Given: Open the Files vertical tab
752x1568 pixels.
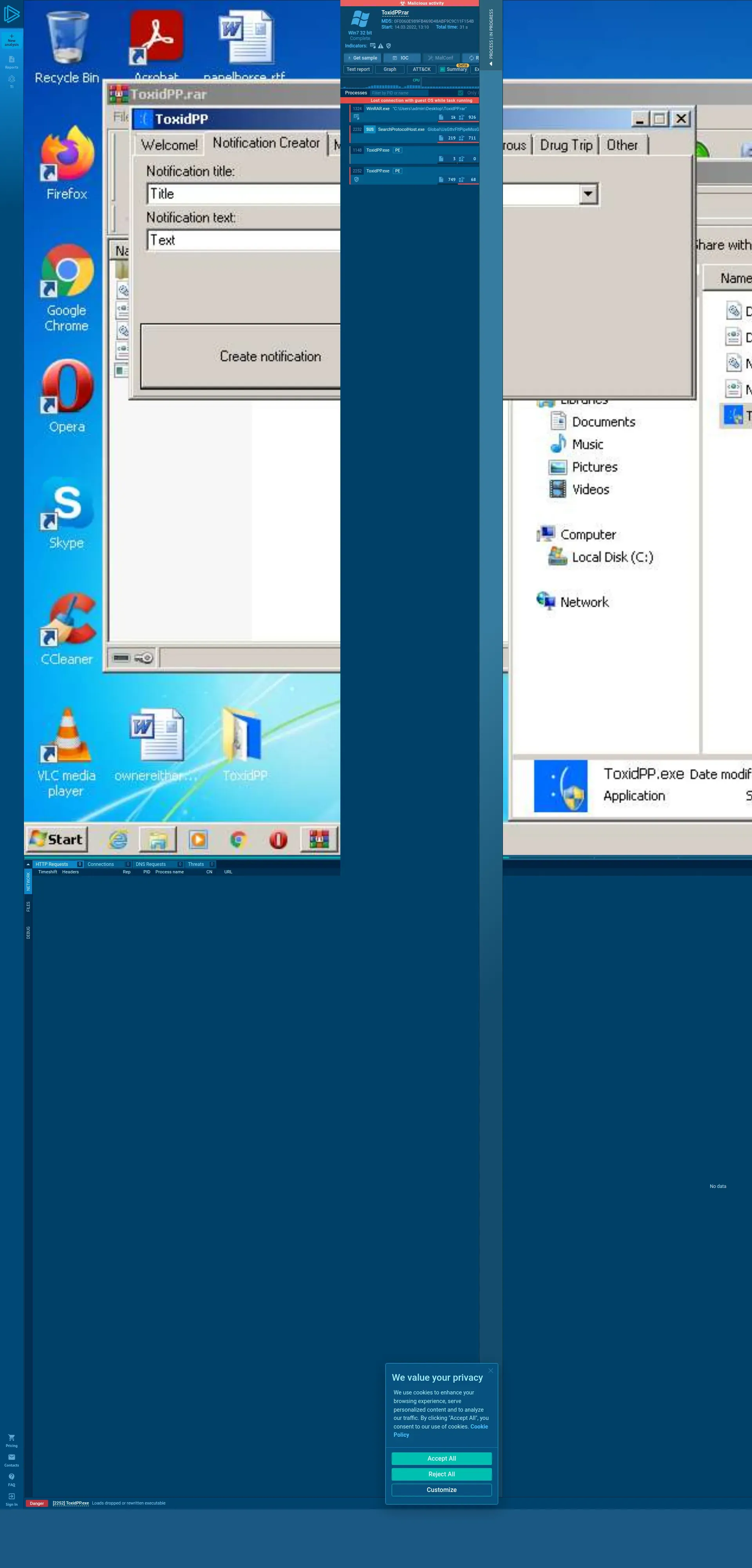Looking at the screenshot, I should (x=28, y=907).
